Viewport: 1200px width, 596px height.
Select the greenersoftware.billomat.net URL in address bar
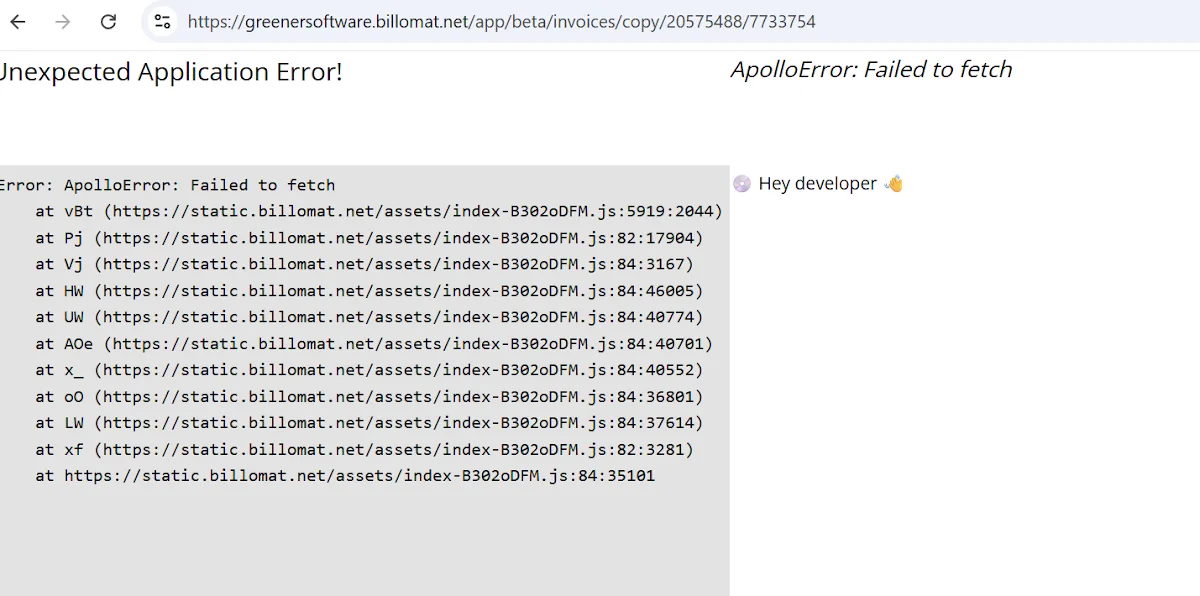point(501,21)
